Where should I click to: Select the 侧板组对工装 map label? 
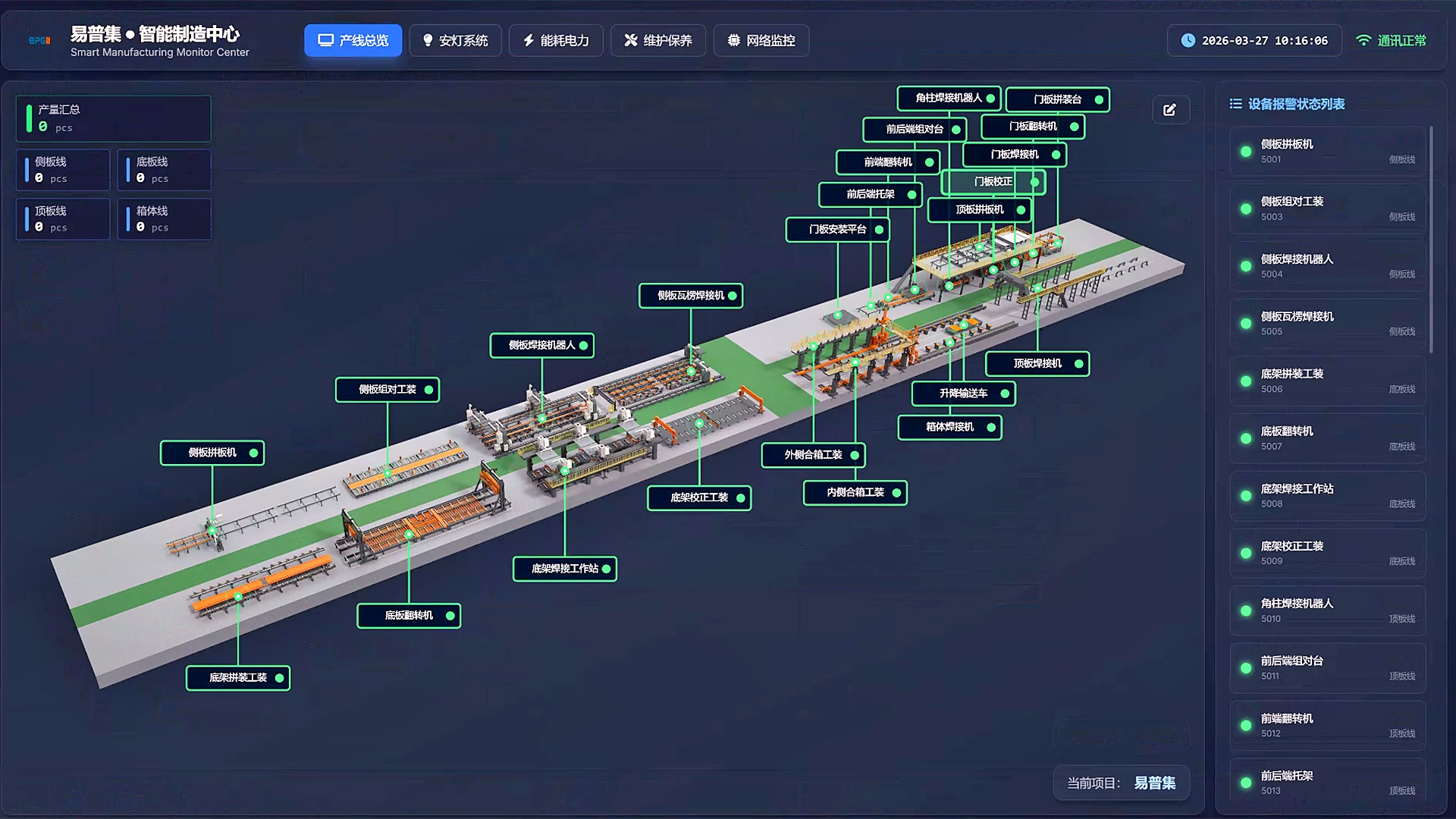(388, 390)
